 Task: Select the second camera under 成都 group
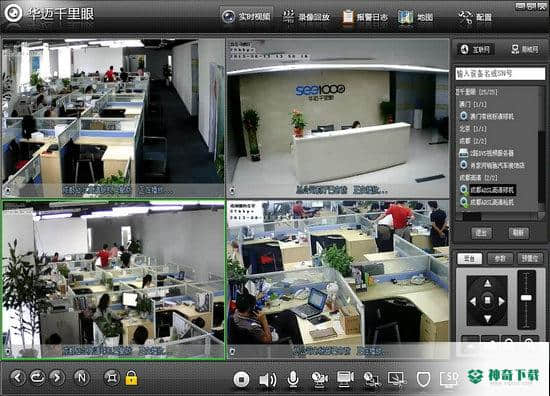(492, 165)
